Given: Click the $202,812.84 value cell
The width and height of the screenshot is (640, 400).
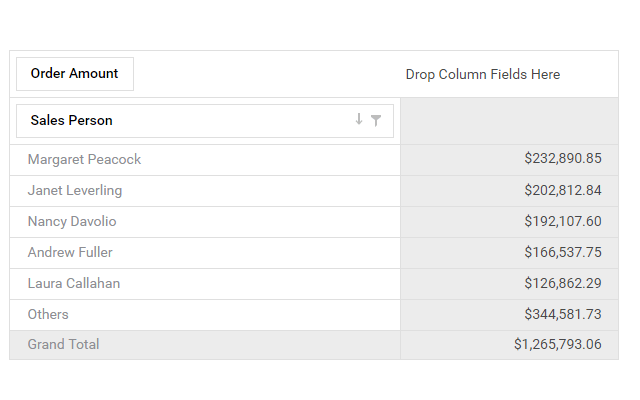Looking at the screenshot, I should pos(562,191).
